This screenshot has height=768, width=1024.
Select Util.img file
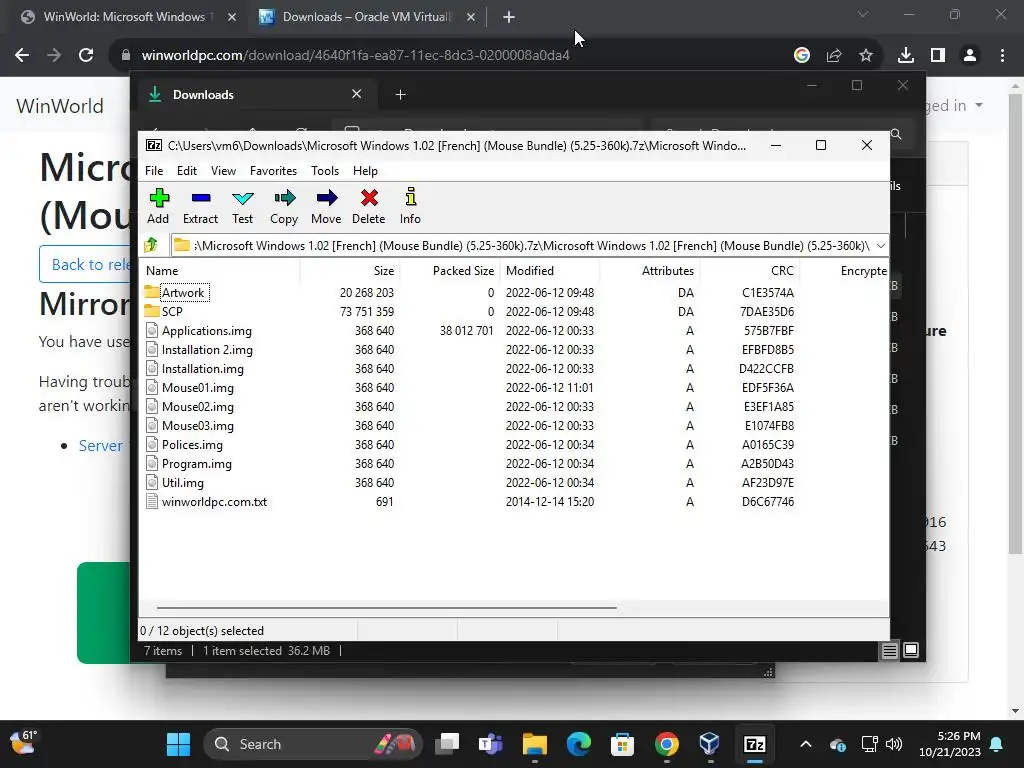(183, 483)
